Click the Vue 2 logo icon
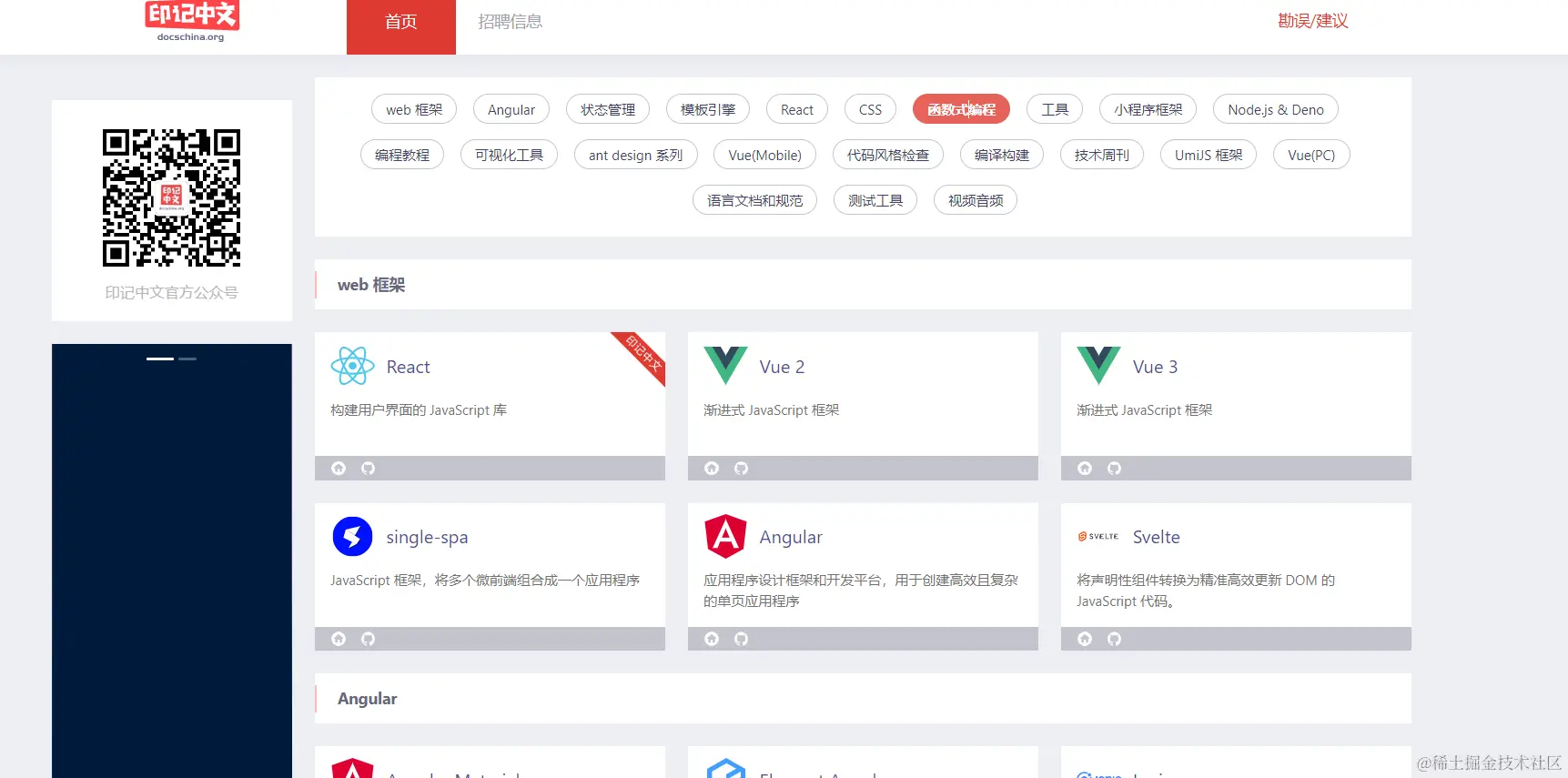This screenshot has width=1568, height=778. pos(725,366)
